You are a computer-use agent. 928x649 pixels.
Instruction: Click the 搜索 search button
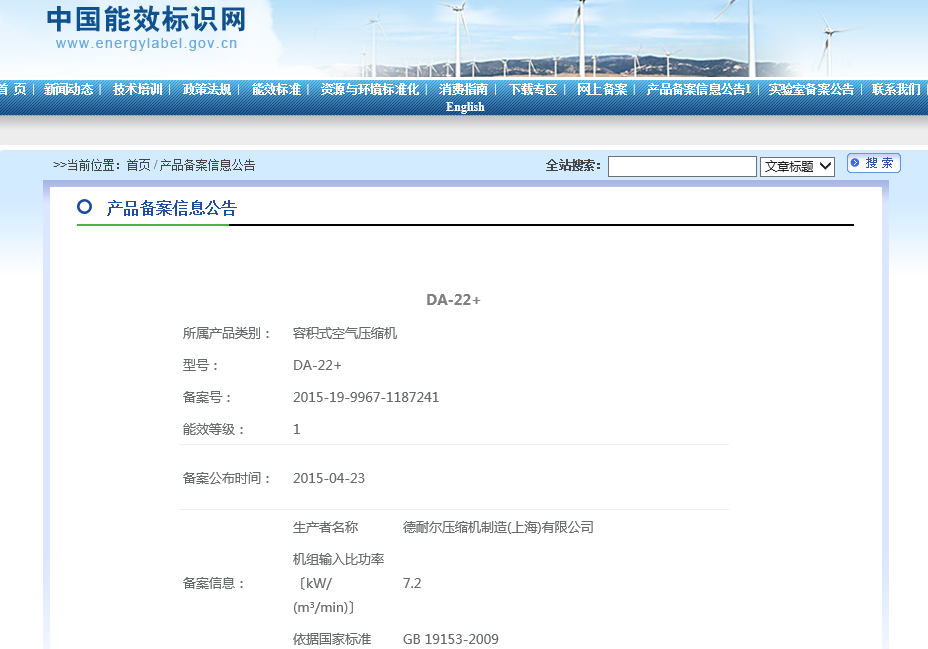[x=873, y=163]
